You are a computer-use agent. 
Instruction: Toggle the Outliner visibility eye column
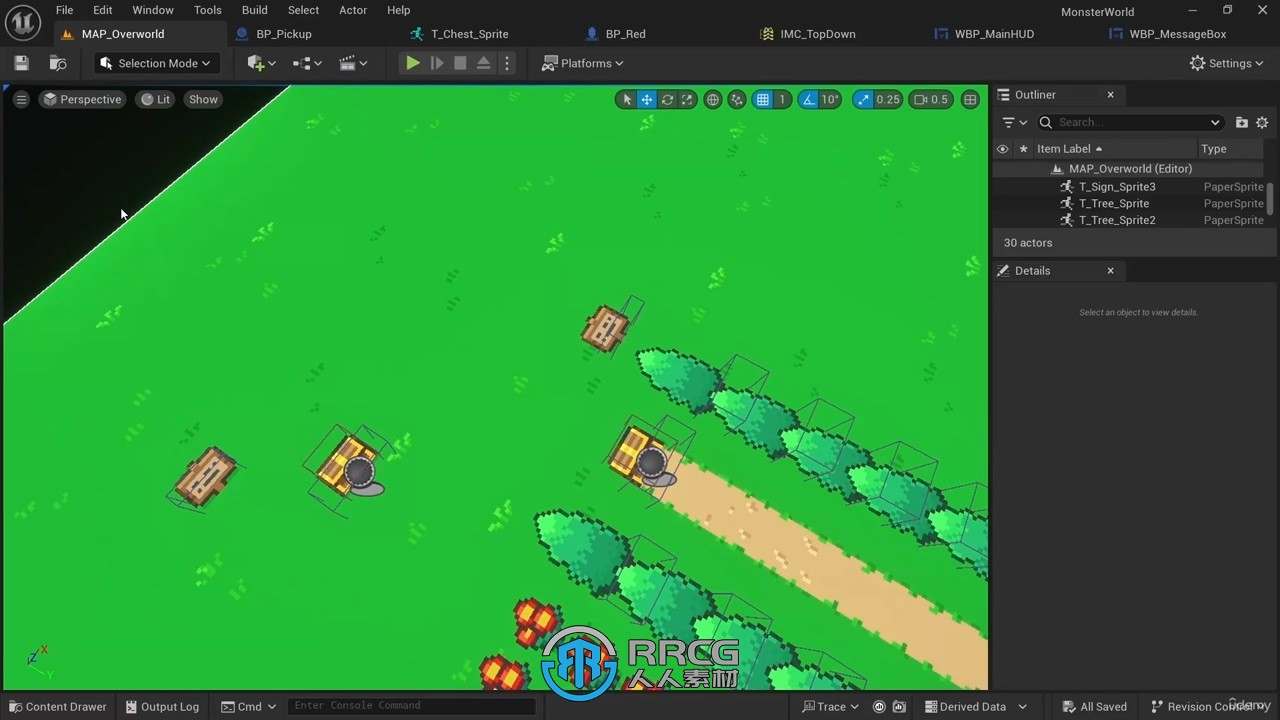tap(1002, 149)
